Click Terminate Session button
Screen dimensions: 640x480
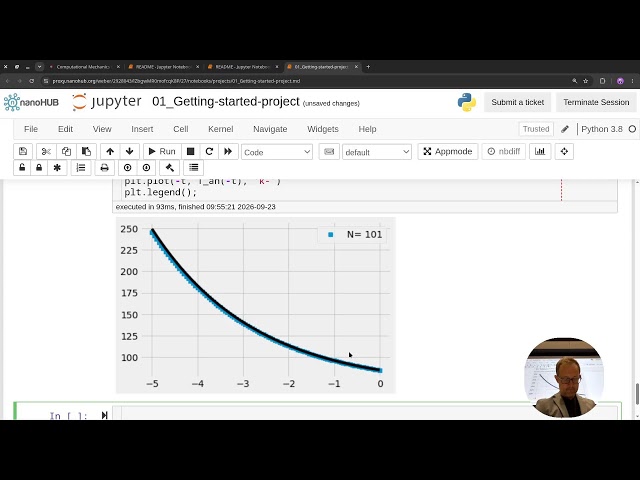[x=596, y=102]
